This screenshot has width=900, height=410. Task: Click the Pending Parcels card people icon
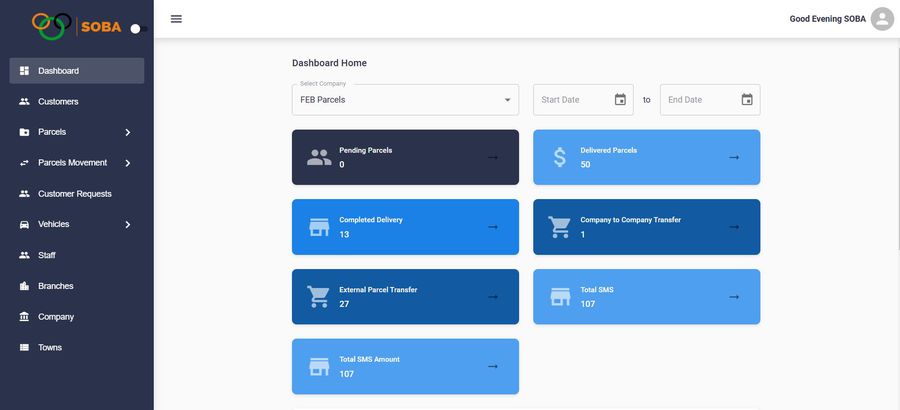pos(319,157)
